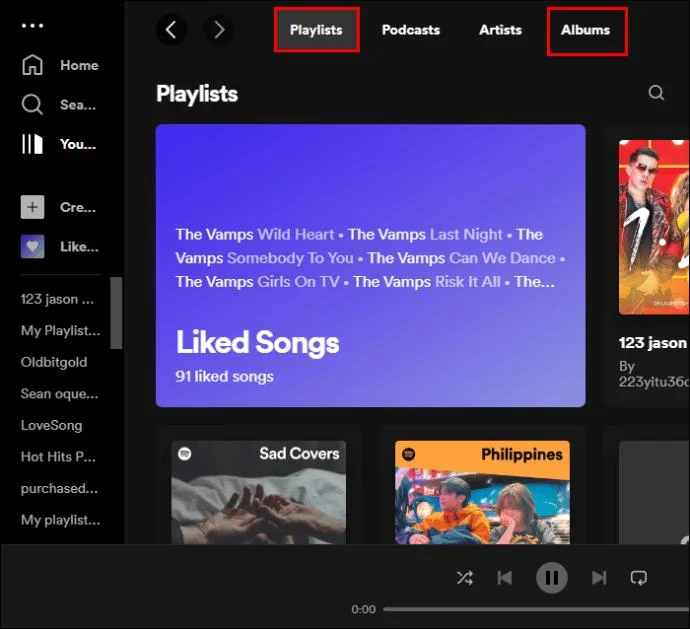Pause the current track
Image resolution: width=690 pixels, height=629 pixels.
coord(551,578)
